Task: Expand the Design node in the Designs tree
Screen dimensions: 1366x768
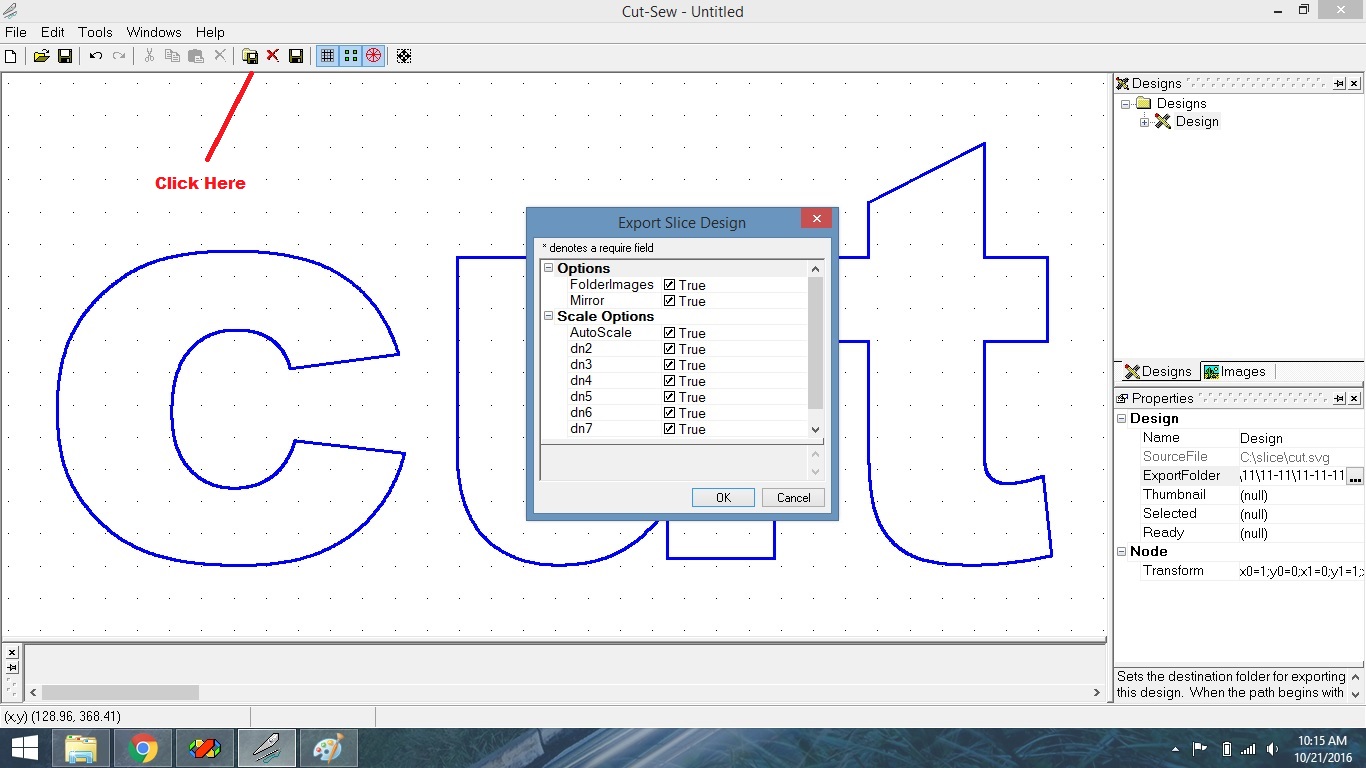Action: click(1144, 121)
